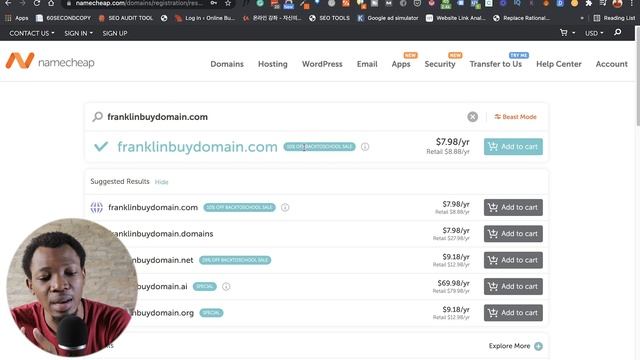Click info icon in suggested franklinbuydomain.com row
The image size is (640, 360).
[285, 207]
